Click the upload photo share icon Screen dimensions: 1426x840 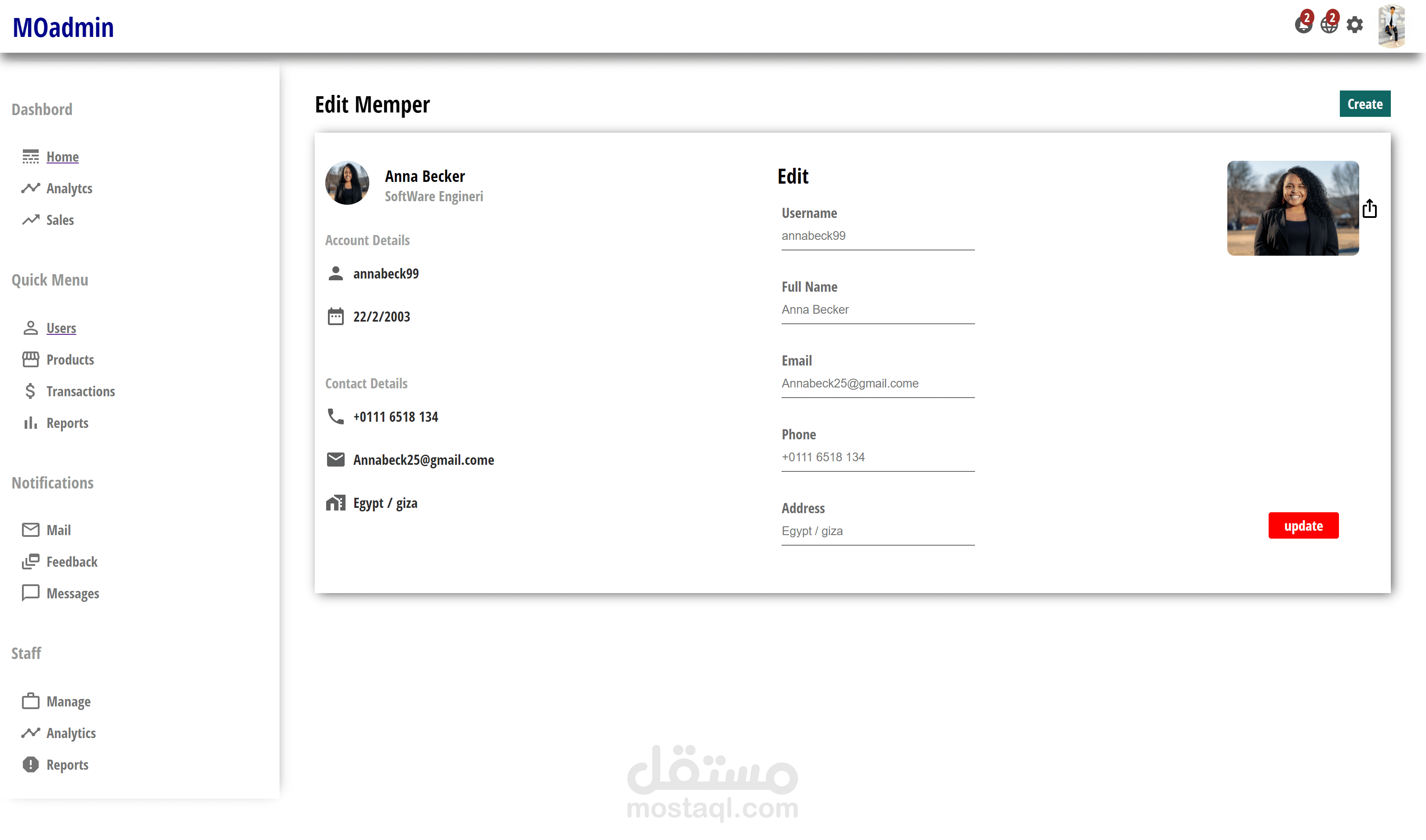point(1369,209)
